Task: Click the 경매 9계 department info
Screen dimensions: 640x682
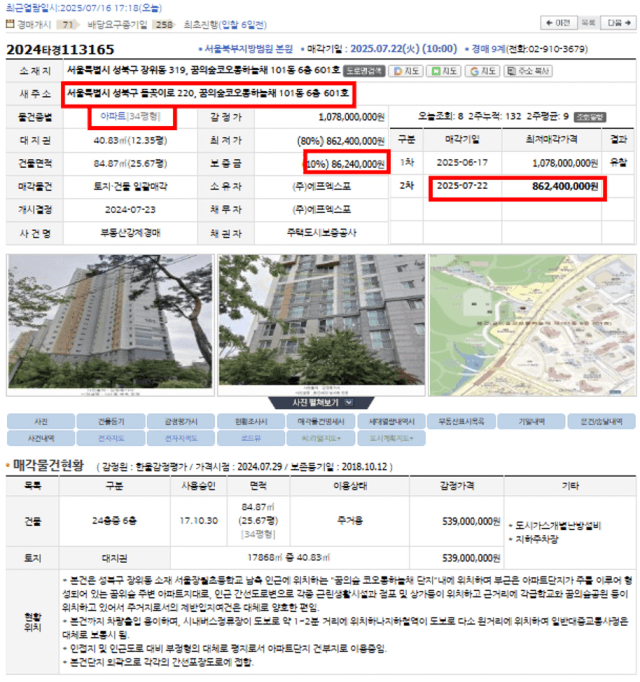Action: (489, 49)
